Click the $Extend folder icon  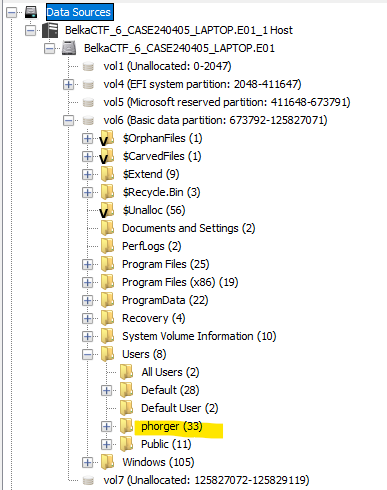[107, 174]
